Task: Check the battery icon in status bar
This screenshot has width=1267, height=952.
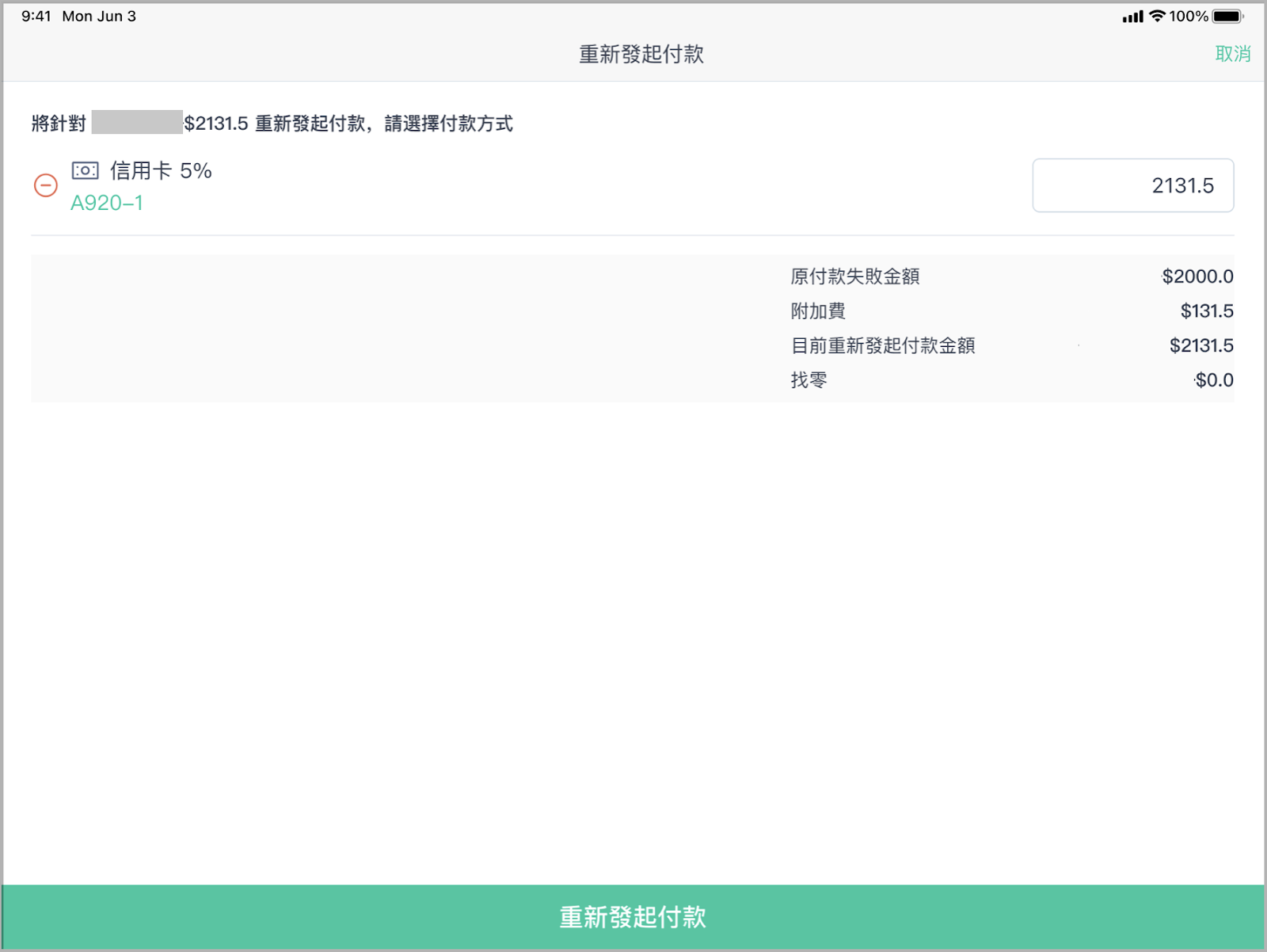Action: pyautogui.click(x=1227, y=16)
